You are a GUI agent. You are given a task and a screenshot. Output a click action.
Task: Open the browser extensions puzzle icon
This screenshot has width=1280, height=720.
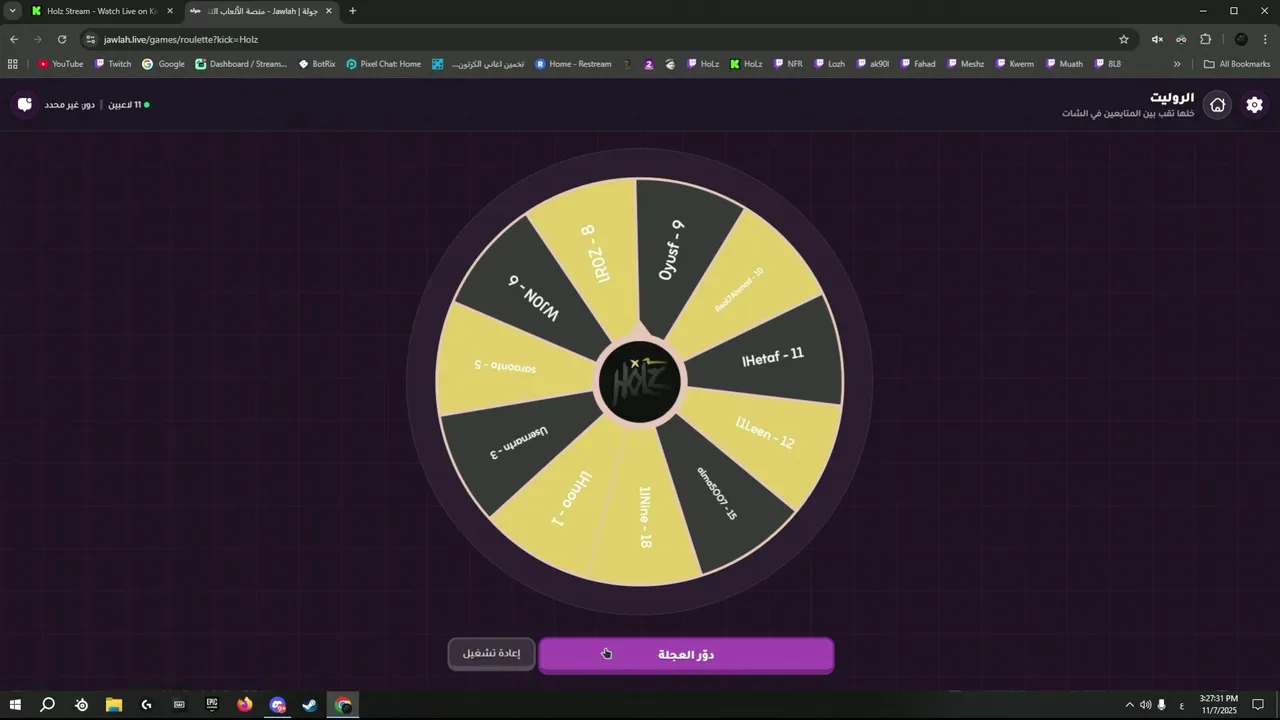(x=1205, y=39)
